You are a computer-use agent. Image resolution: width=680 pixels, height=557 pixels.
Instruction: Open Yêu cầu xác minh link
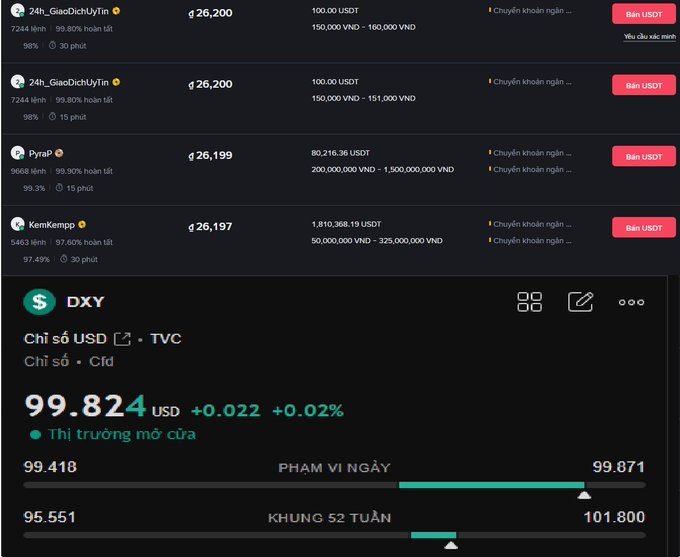coord(650,36)
